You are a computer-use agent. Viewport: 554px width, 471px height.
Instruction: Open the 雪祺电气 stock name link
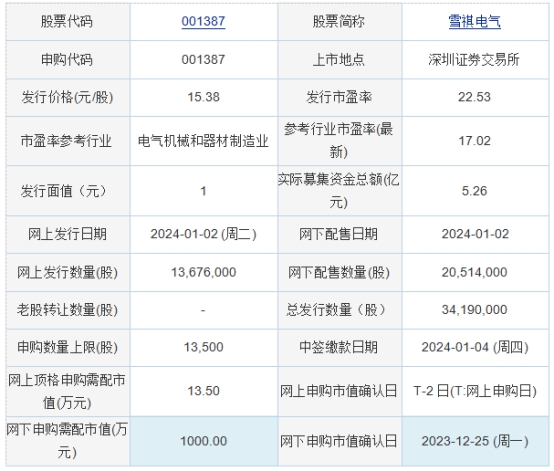(475, 21)
